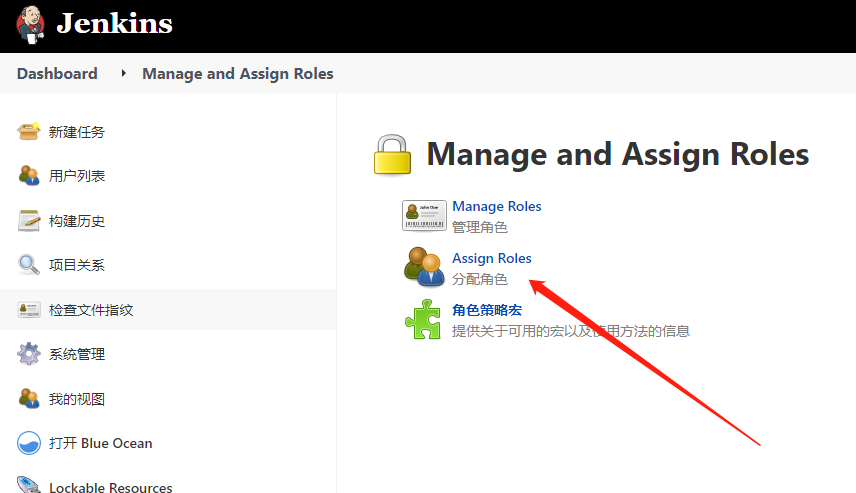Image resolution: width=856 pixels, height=493 pixels.
Task: Click the green puzzle piece icon
Action: (424, 320)
